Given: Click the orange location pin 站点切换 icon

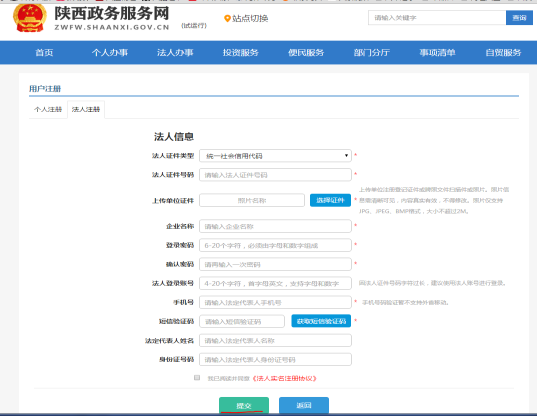Looking at the screenshot, I should 227,19.
